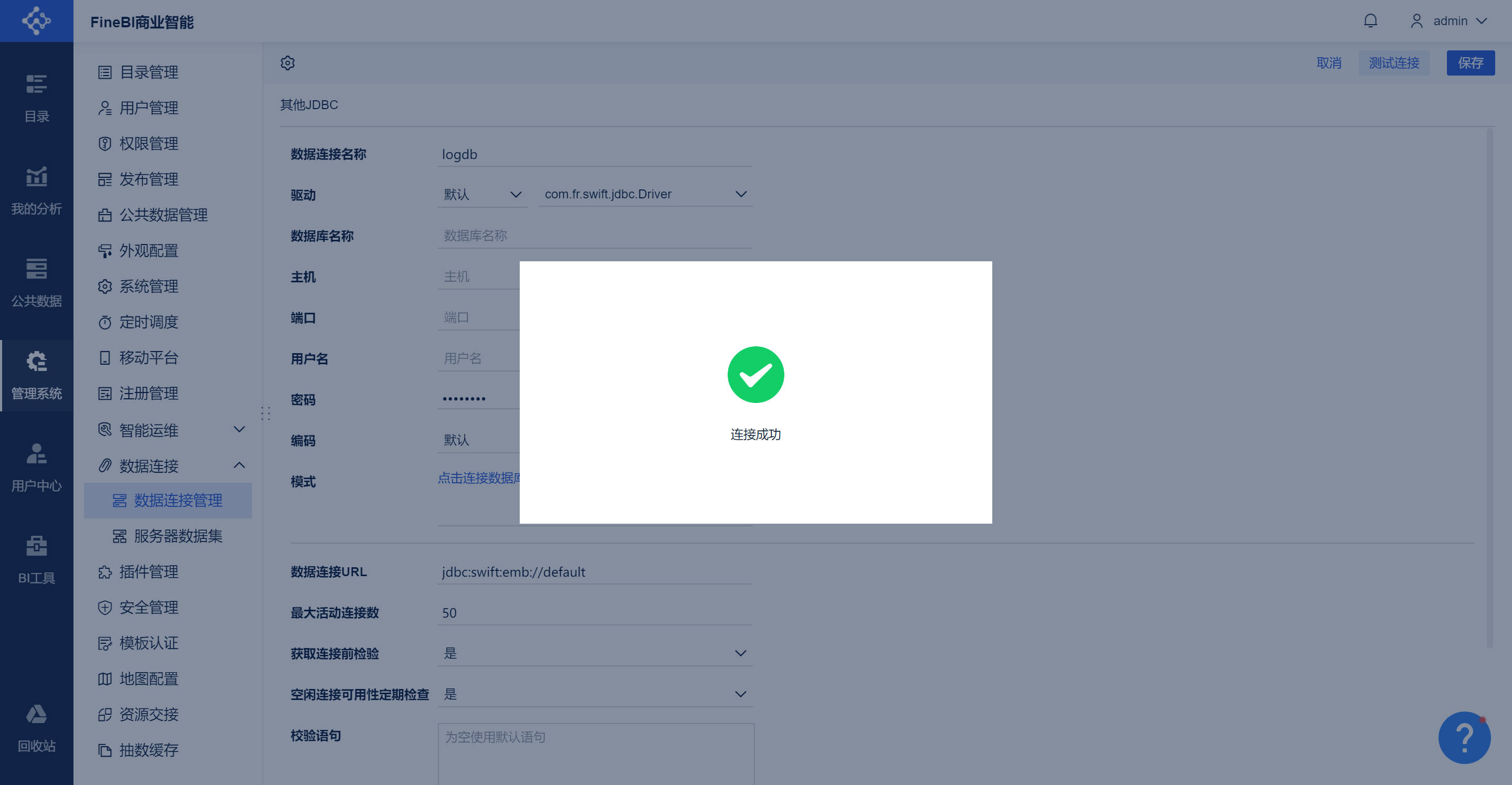Click the 数据库名称 input field
Viewport: 1512px width, 785px height.
click(x=595, y=236)
